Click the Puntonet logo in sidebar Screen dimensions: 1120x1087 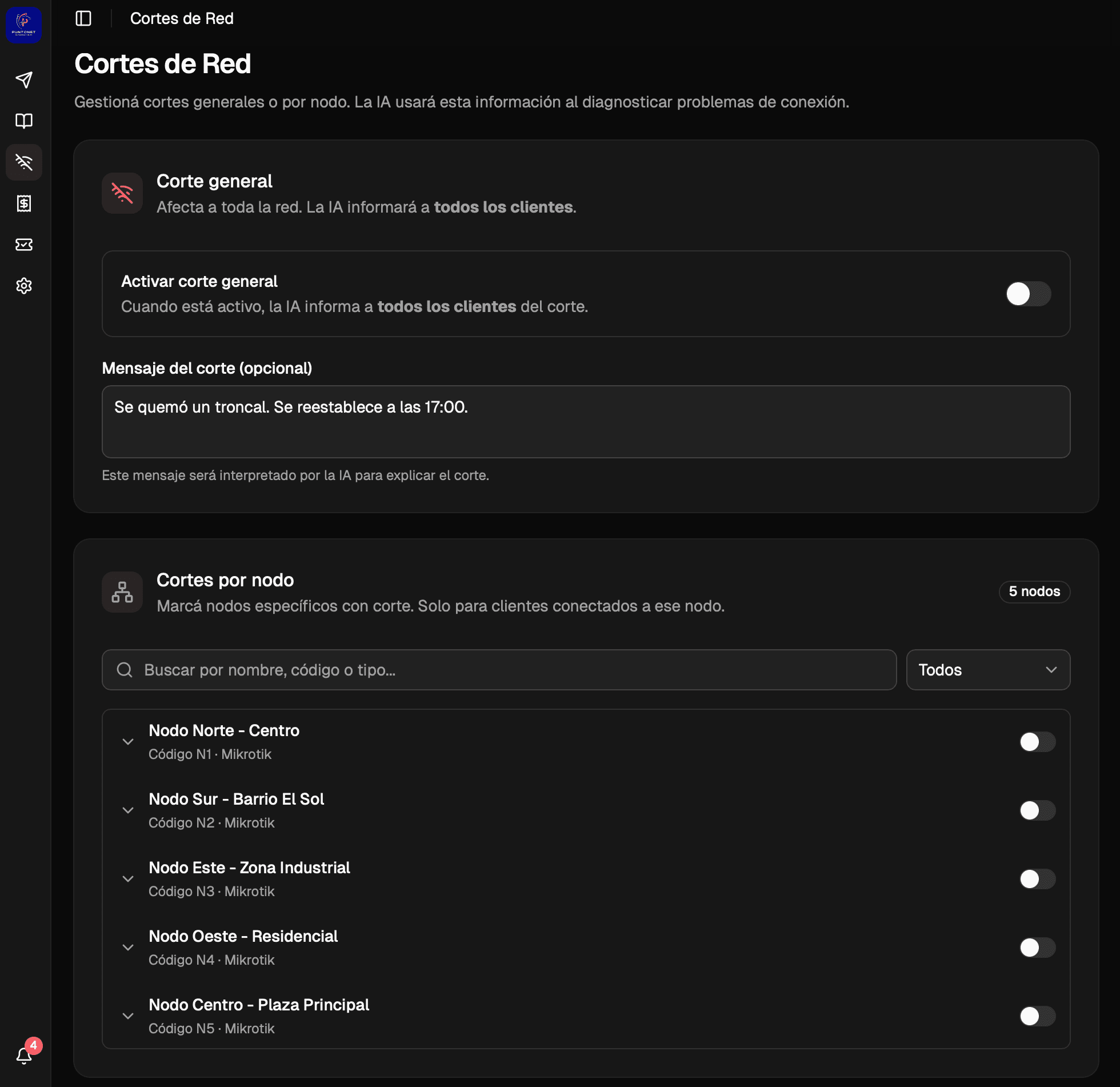pyautogui.click(x=23, y=25)
